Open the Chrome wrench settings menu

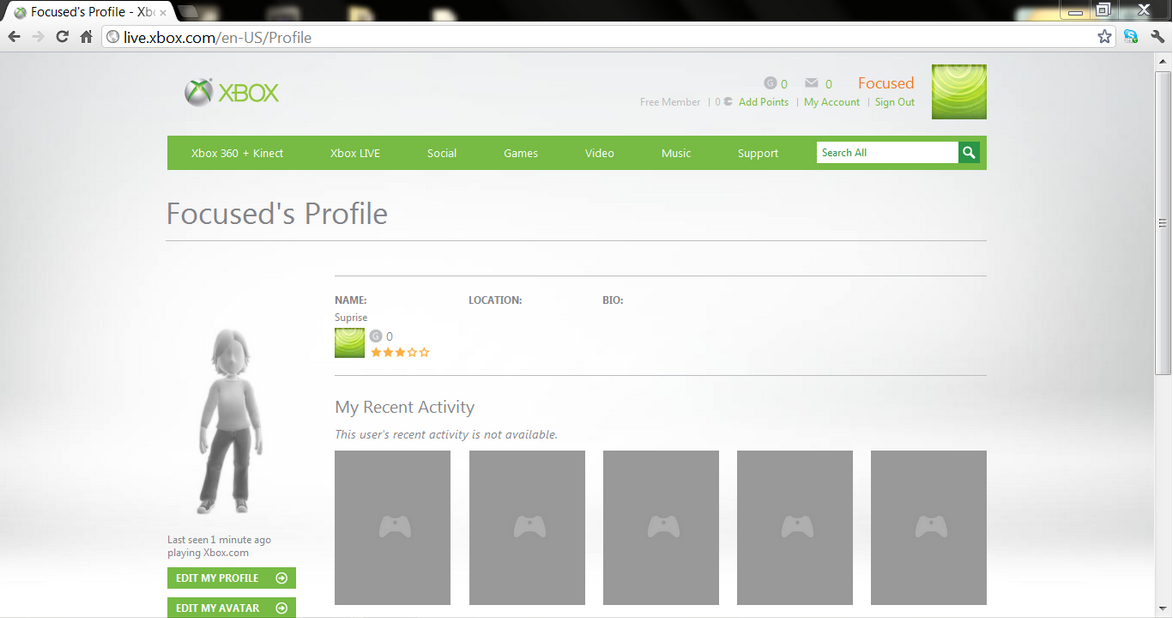[x=1157, y=37]
